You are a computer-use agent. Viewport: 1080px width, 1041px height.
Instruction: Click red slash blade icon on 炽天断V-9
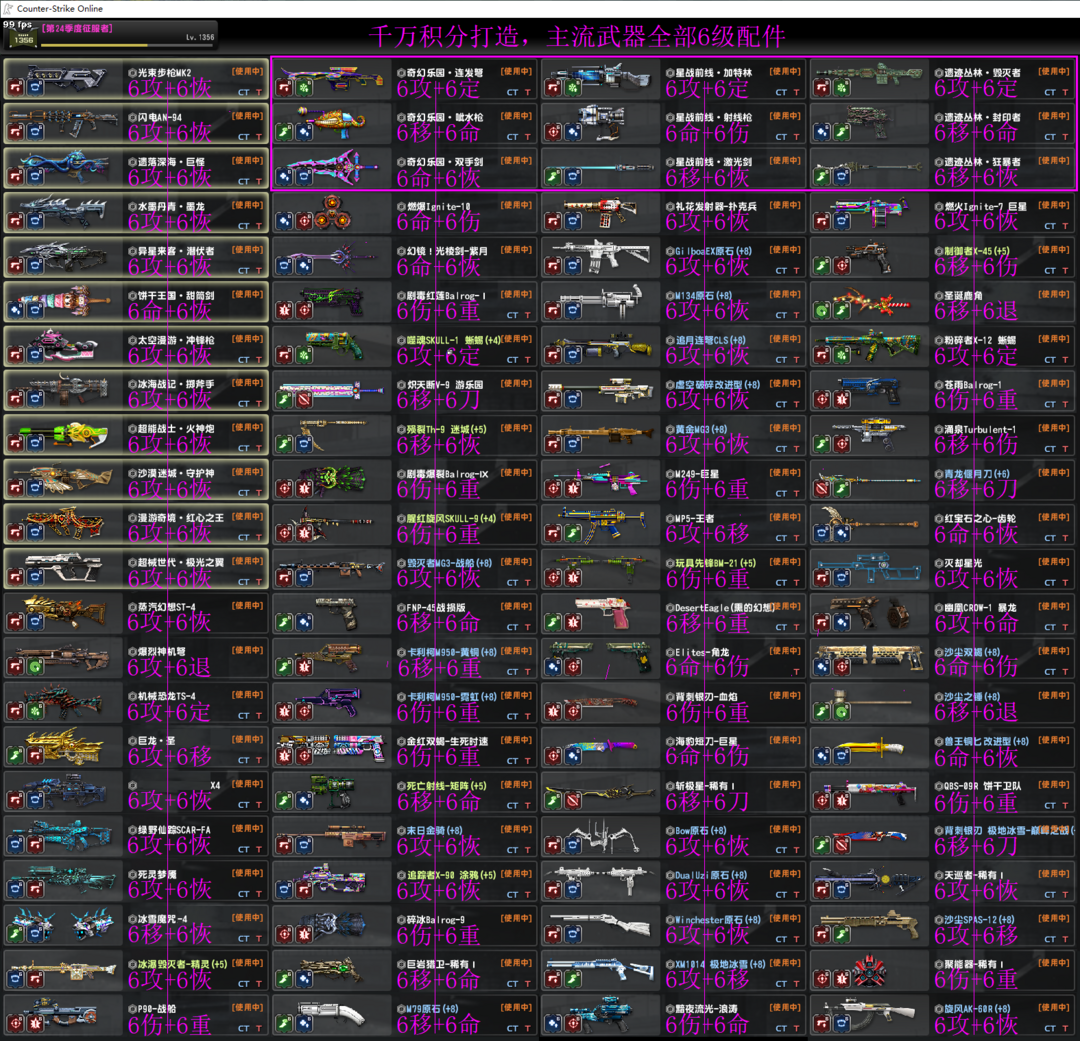tap(304, 400)
